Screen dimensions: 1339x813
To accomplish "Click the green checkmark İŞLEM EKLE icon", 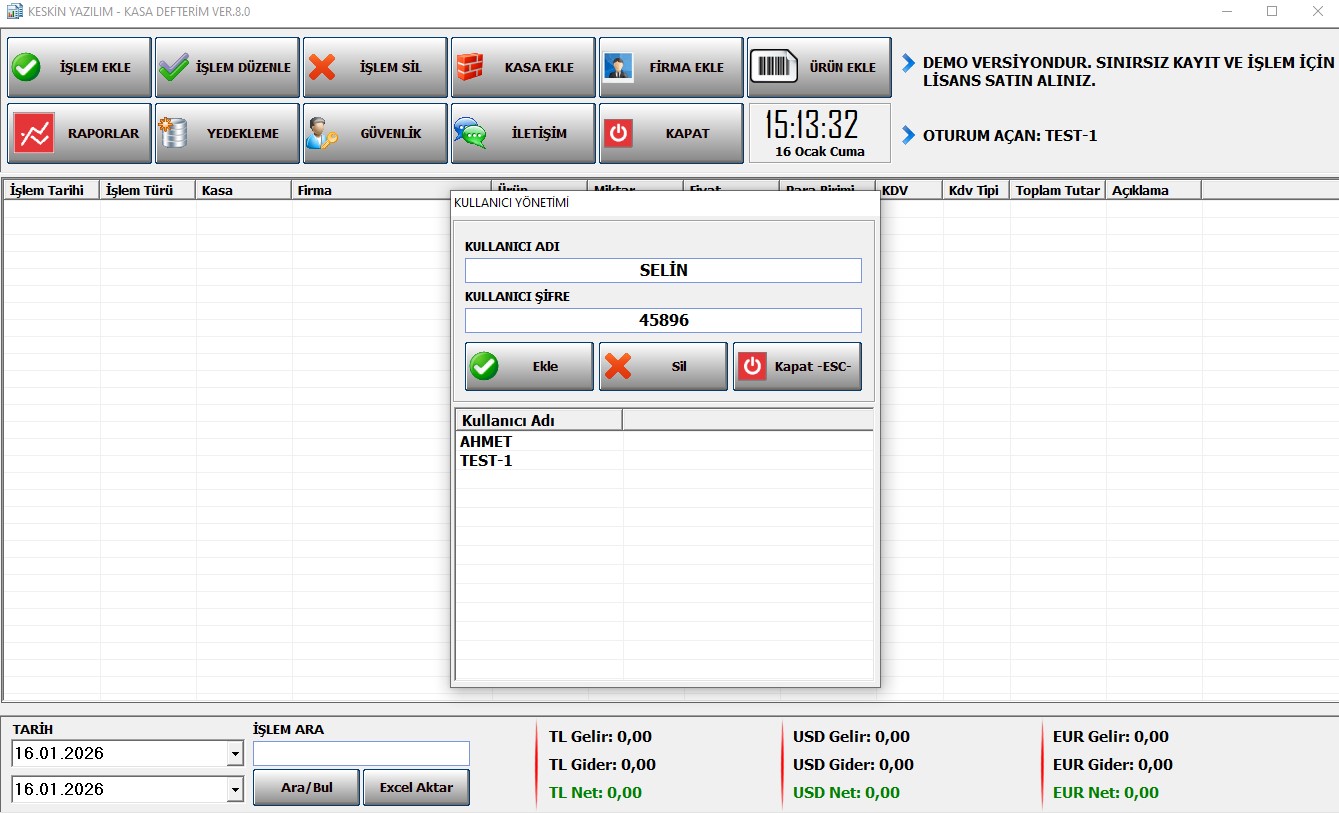I will [x=26, y=68].
